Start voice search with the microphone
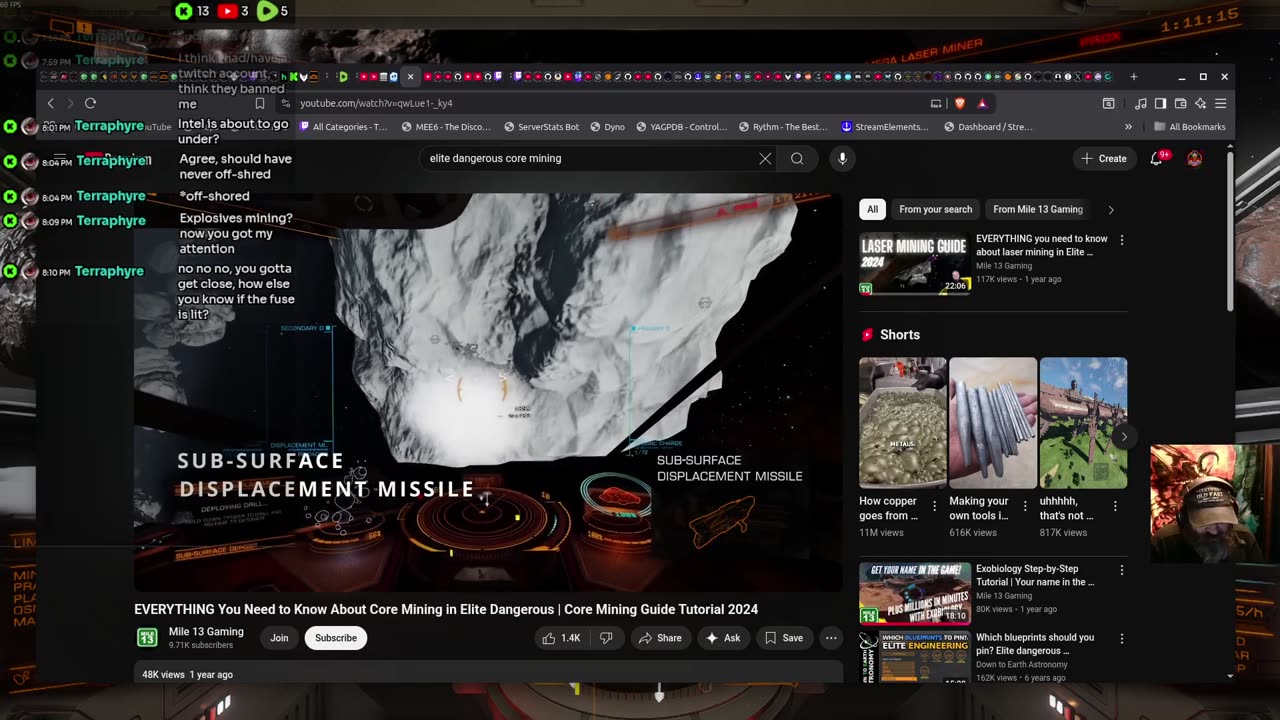 [x=842, y=158]
